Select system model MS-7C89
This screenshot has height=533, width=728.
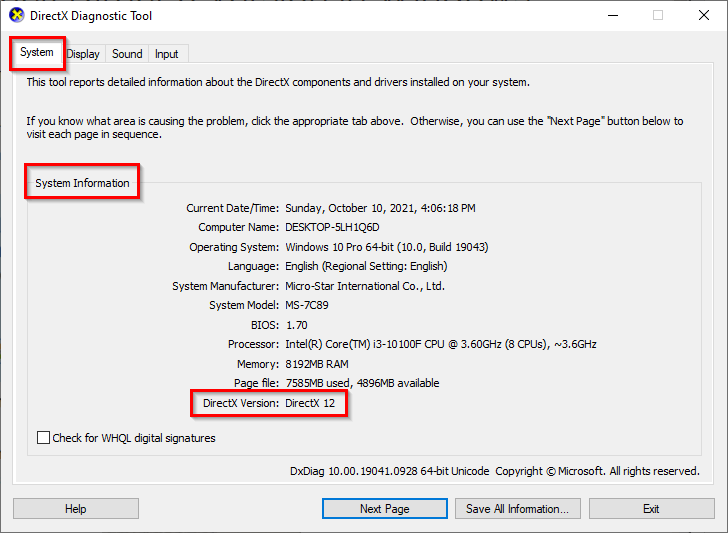pyautogui.click(x=307, y=305)
